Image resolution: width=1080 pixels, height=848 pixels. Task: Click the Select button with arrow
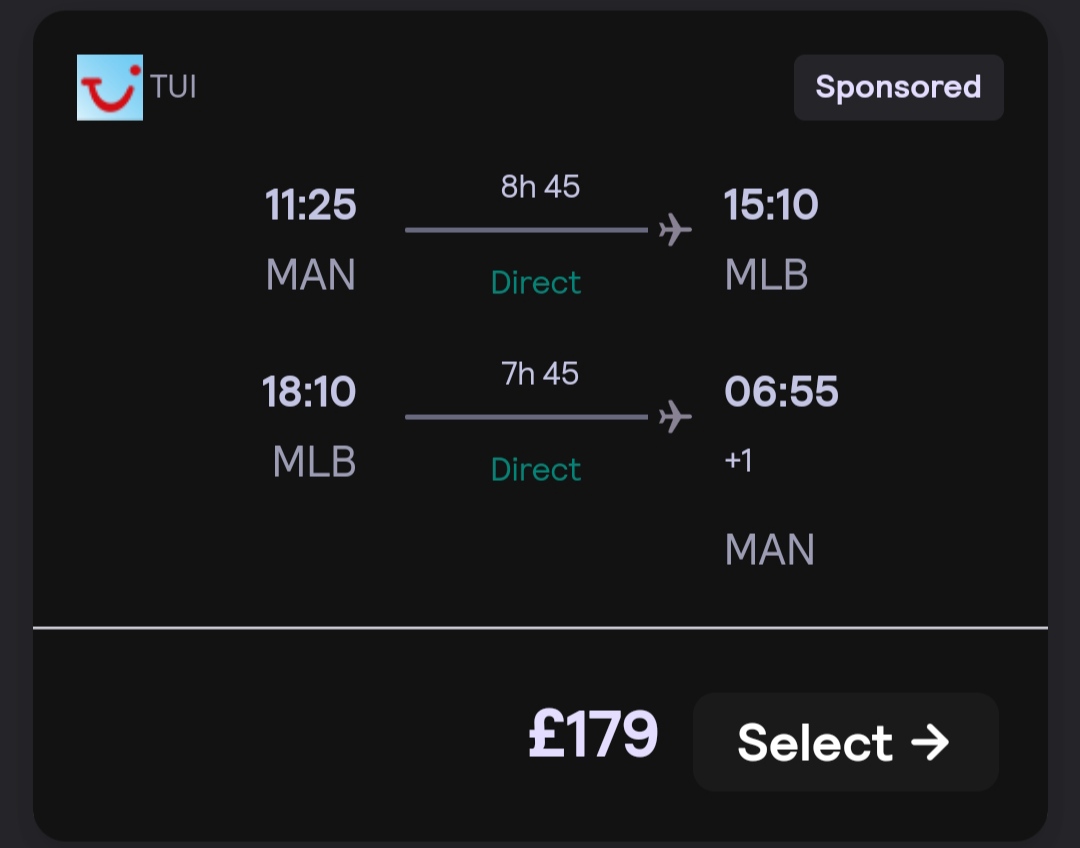pos(846,742)
